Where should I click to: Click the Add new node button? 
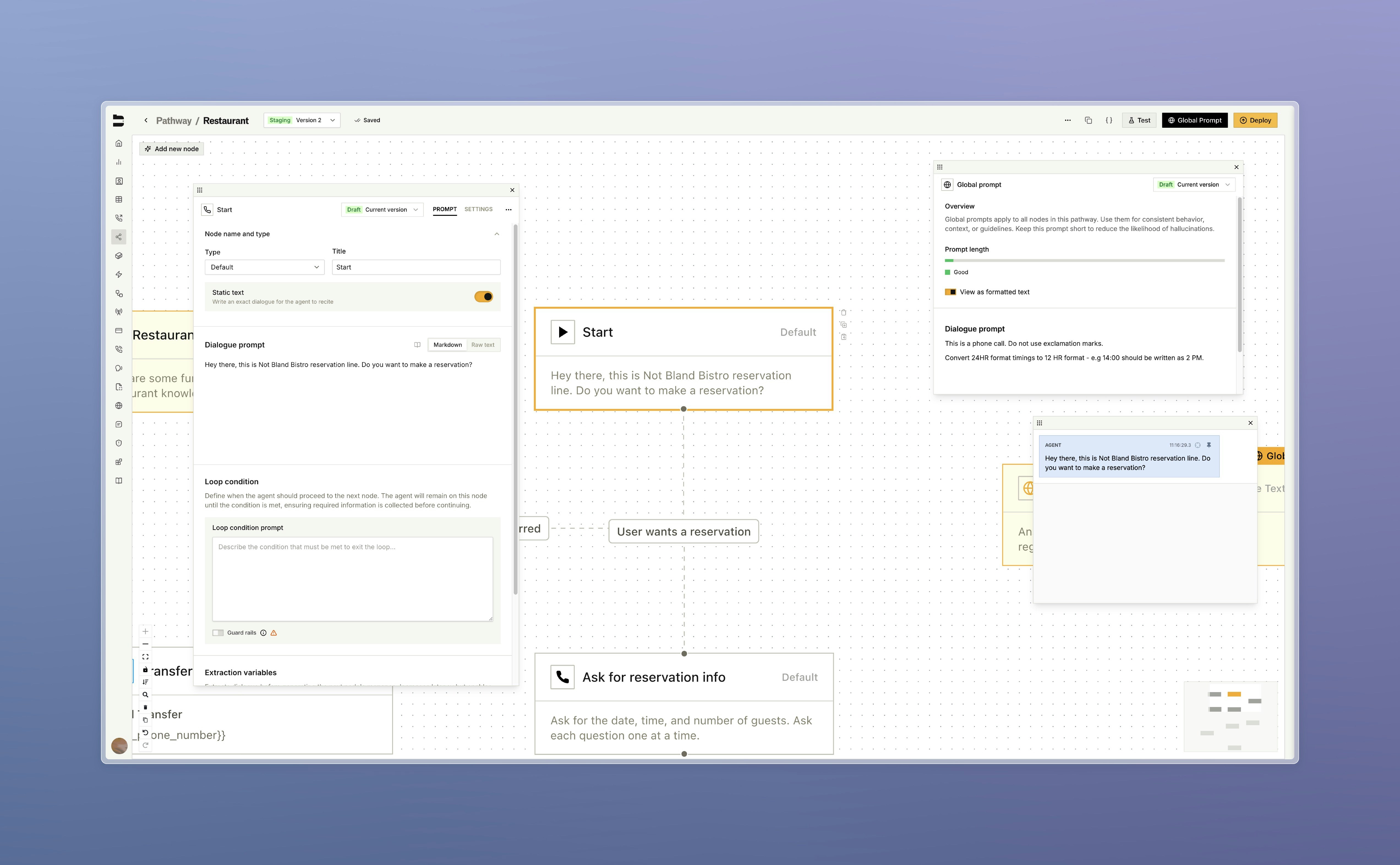(171, 149)
